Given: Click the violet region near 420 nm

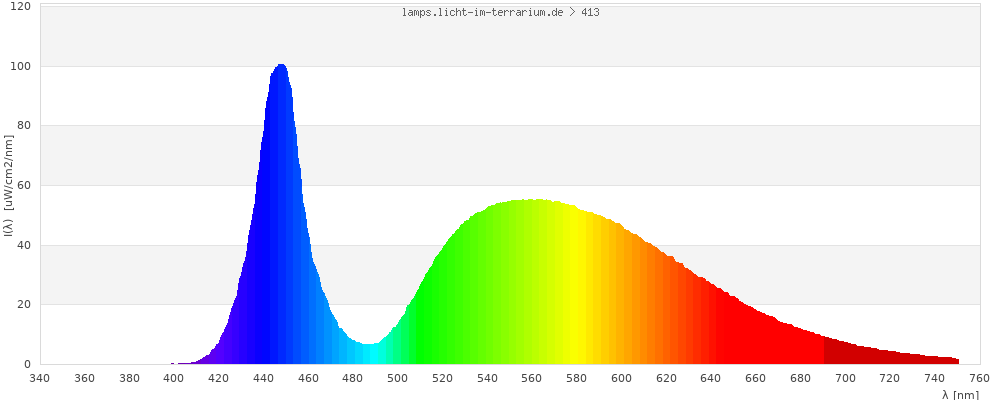Looking at the screenshot, I should click(x=220, y=352).
